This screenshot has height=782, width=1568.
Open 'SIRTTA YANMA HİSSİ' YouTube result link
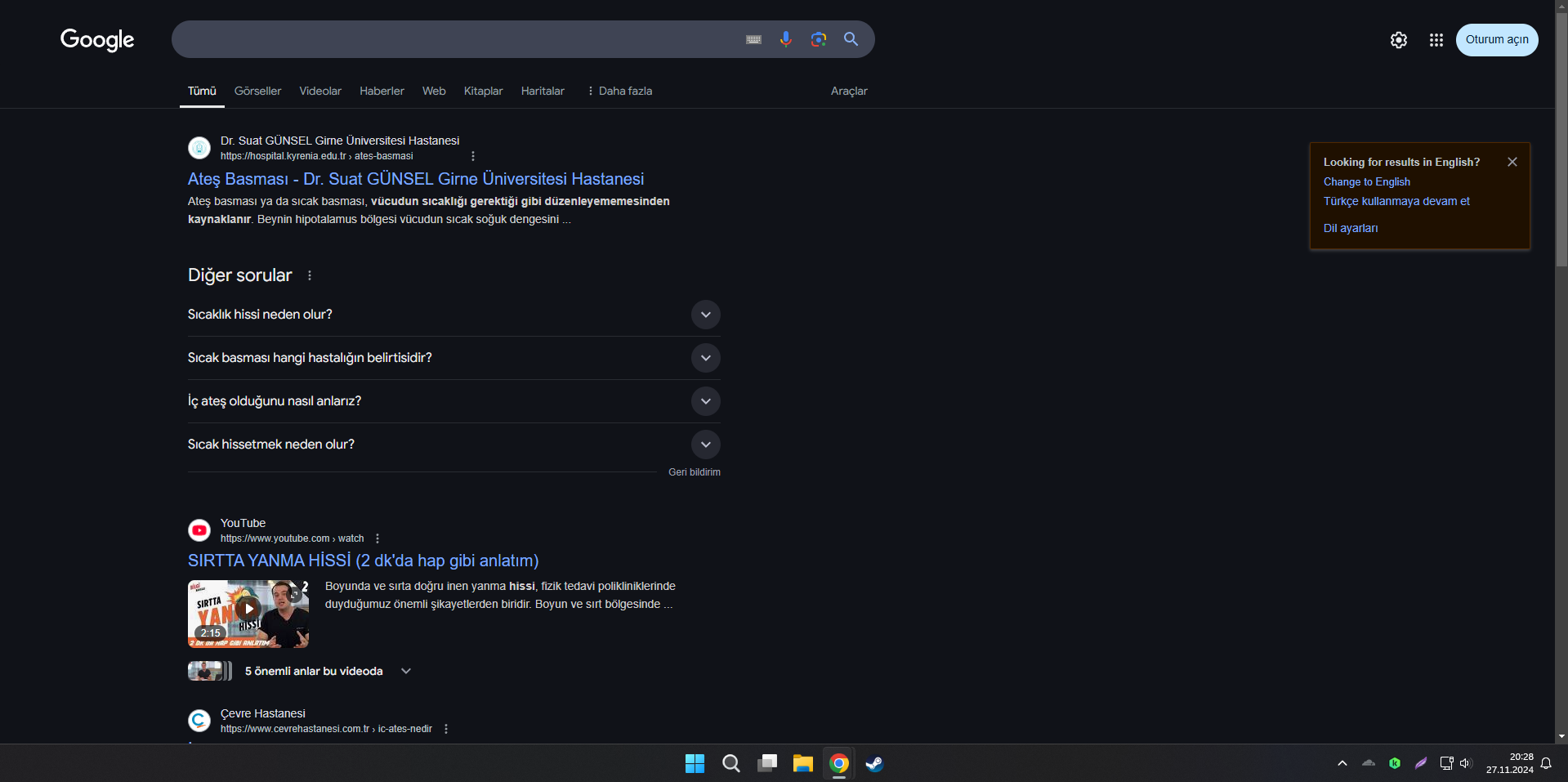coord(364,561)
